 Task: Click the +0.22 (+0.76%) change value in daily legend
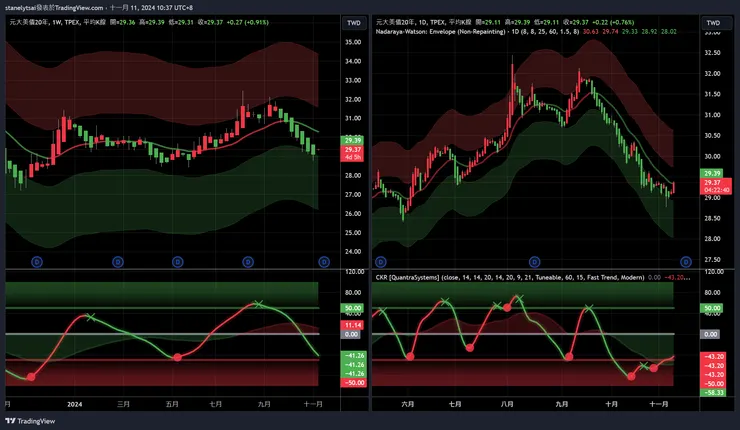pyautogui.click(x=613, y=22)
